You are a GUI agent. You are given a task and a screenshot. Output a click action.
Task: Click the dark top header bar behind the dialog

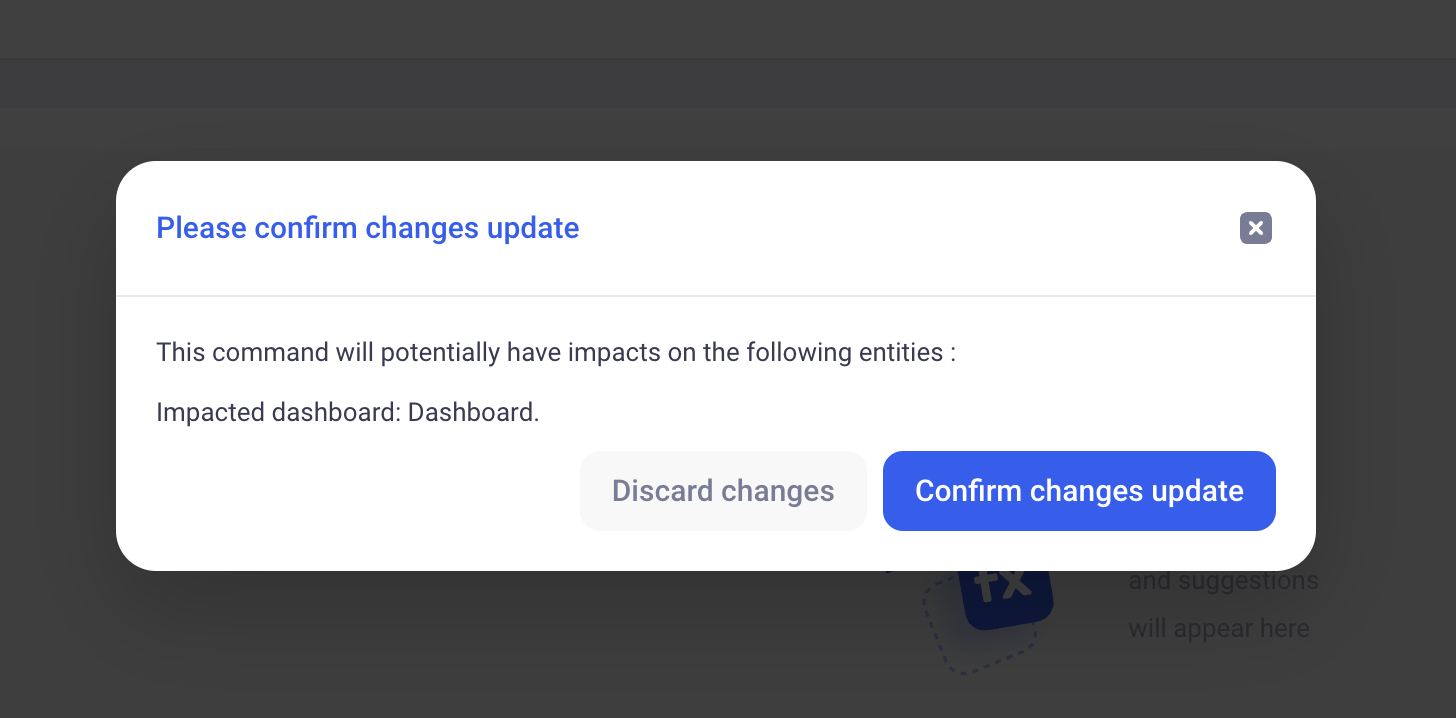pos(728,28)
